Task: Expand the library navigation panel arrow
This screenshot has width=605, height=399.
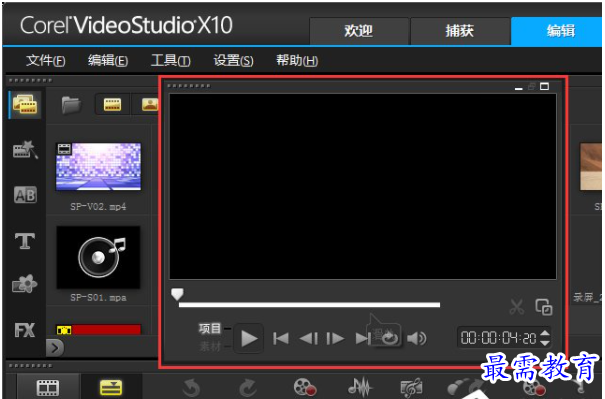Action: 55,348
